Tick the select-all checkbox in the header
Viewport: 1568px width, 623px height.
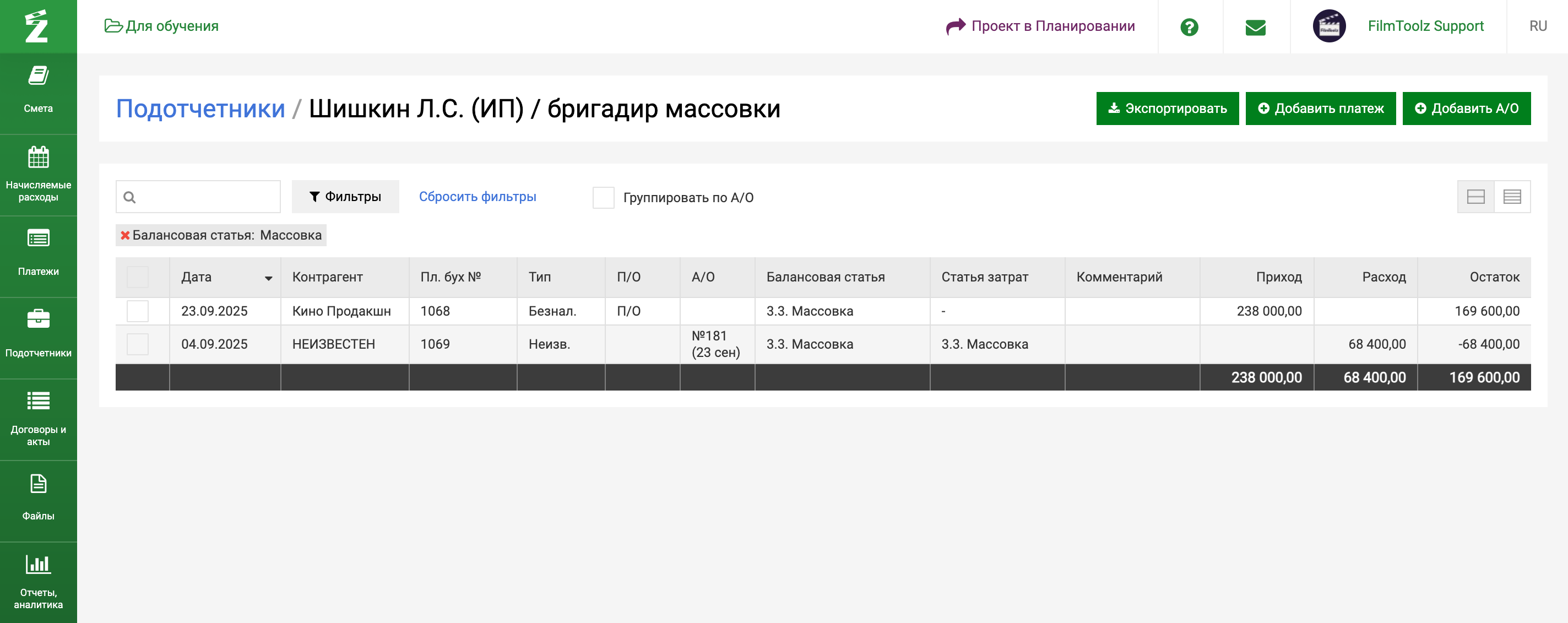(138, 277)
